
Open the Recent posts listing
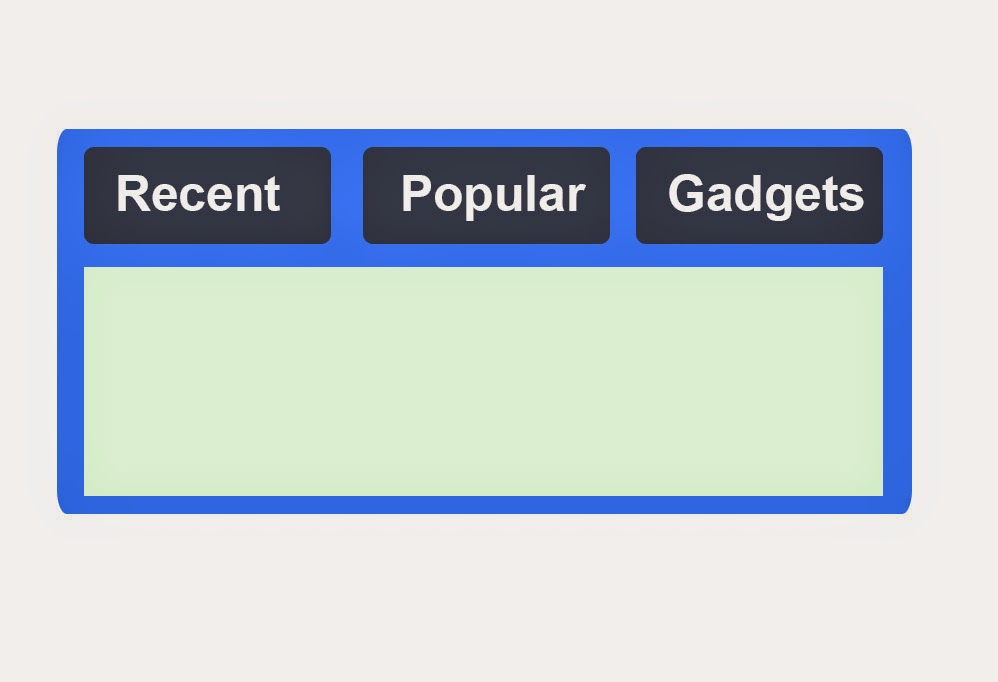(x=207, y=194)
